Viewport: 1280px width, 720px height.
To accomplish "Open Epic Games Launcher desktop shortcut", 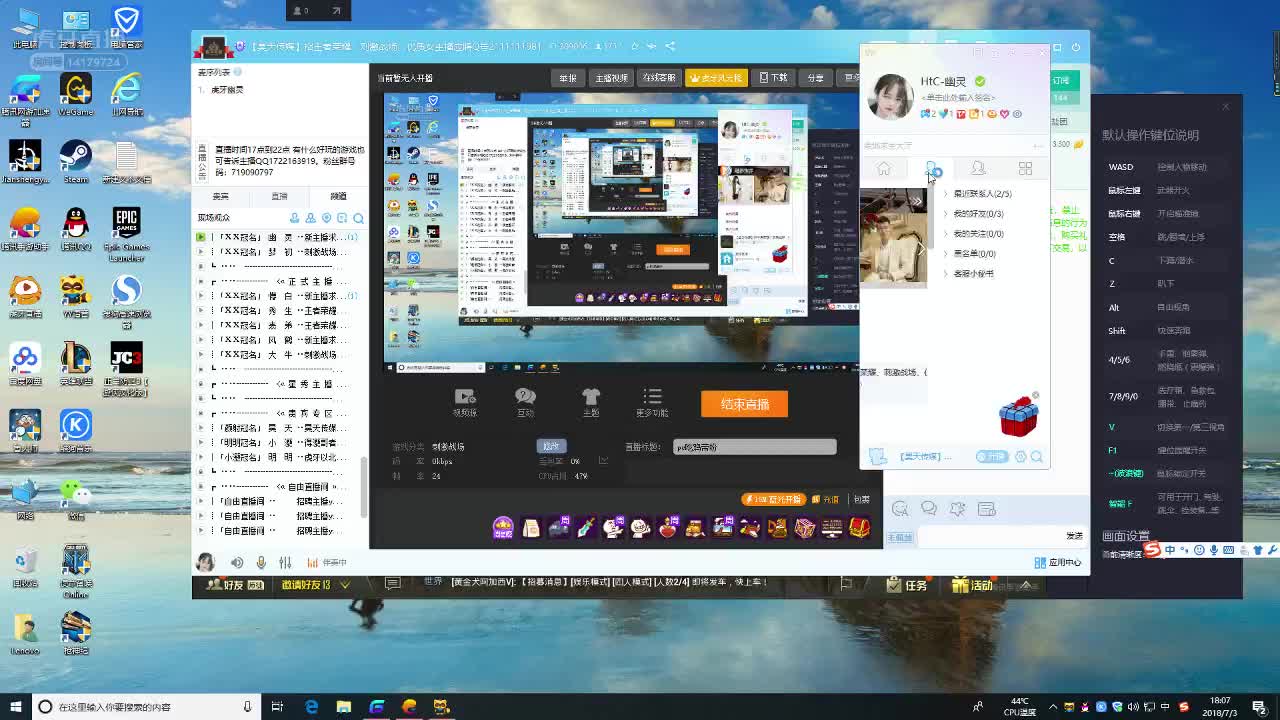I will coord(126,235).
